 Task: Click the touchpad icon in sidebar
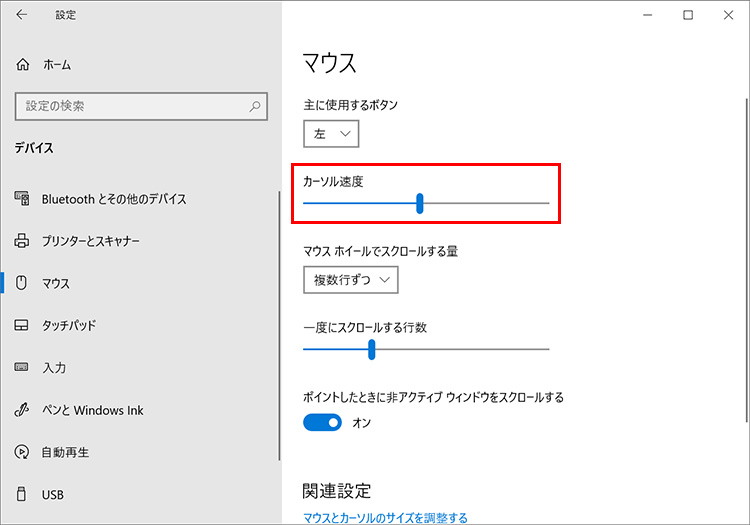(x=23, y=326)
